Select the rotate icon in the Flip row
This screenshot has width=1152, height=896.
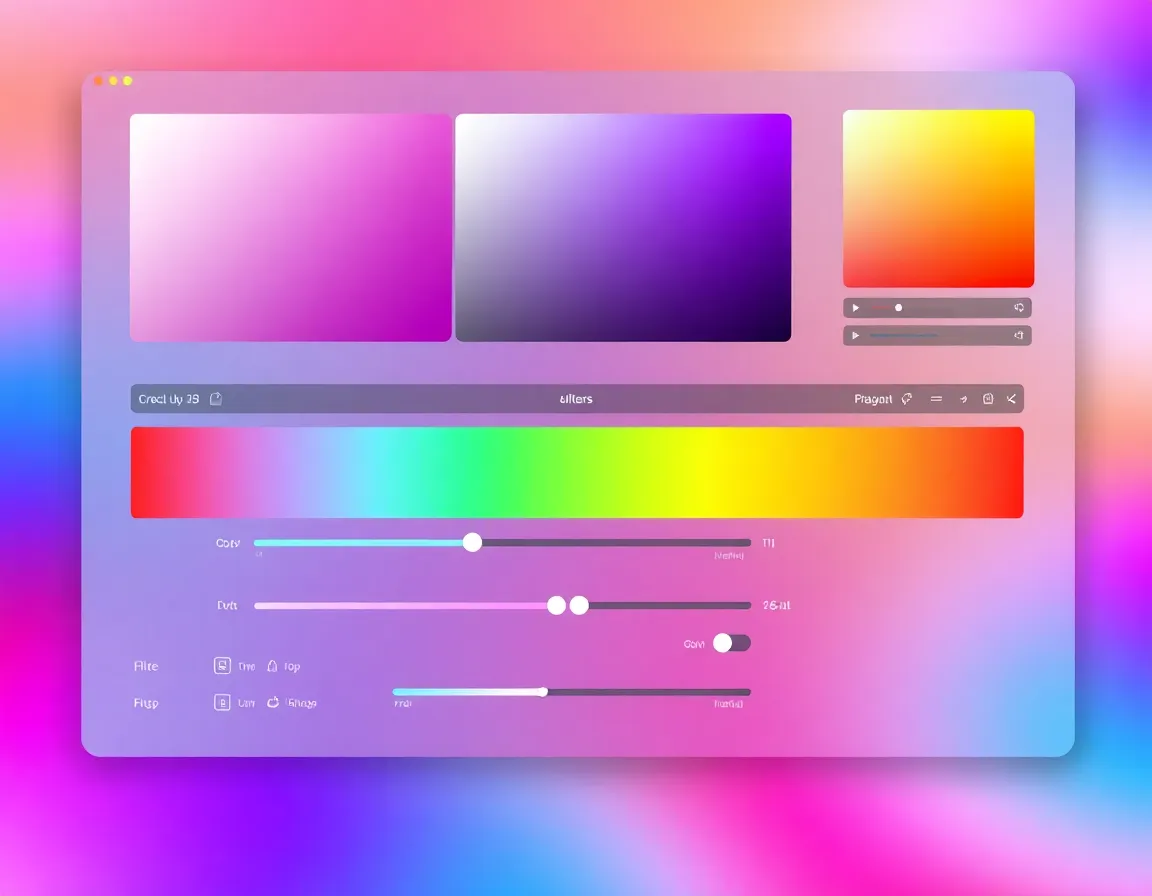pyautogui.click(x=272, y=702)
